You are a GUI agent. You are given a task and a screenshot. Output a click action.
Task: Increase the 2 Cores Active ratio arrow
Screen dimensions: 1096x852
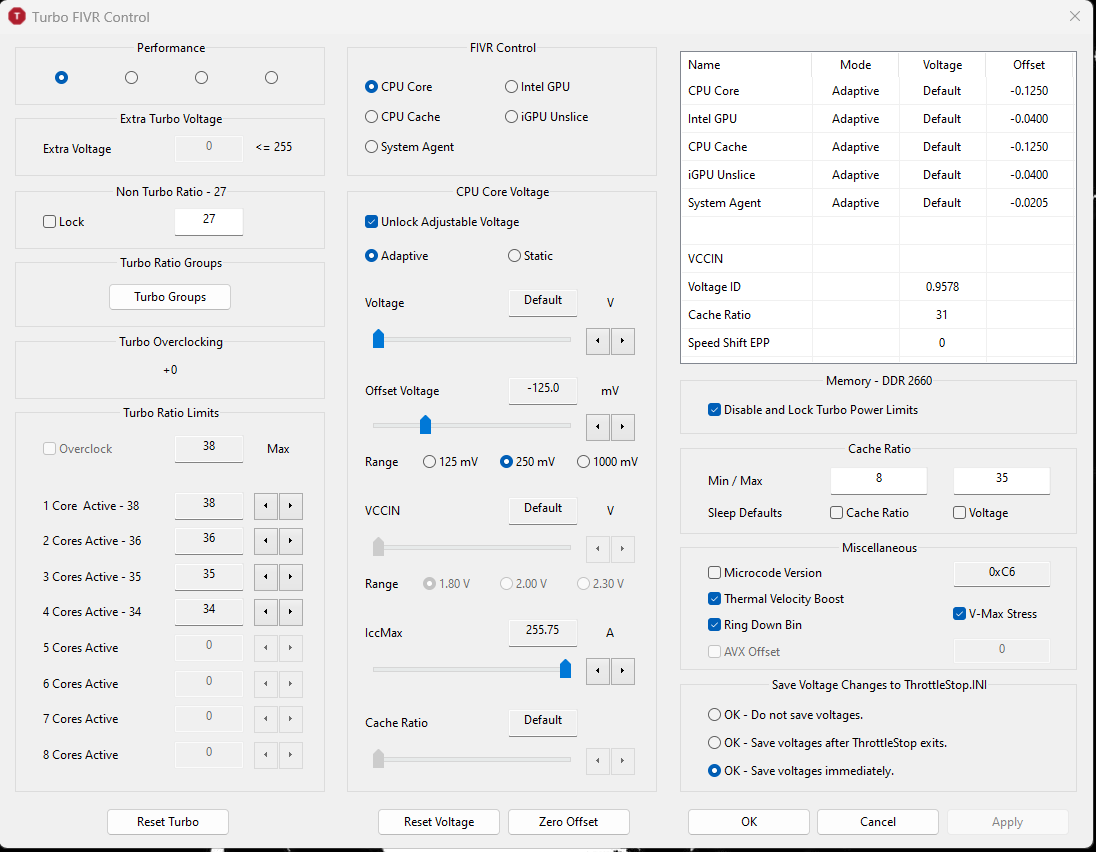point(291,541)
